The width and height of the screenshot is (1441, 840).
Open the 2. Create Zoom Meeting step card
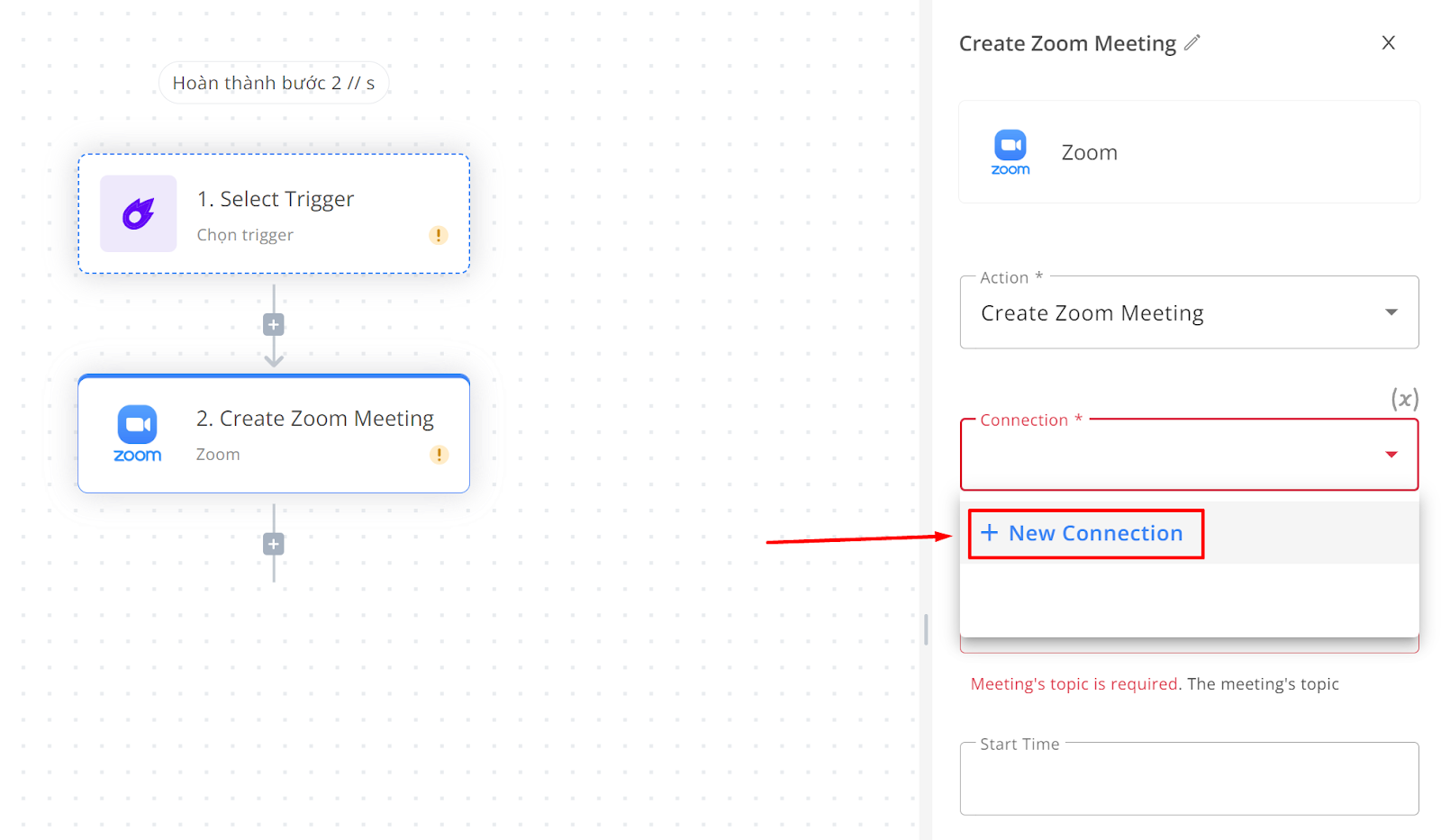click(274, 434)
